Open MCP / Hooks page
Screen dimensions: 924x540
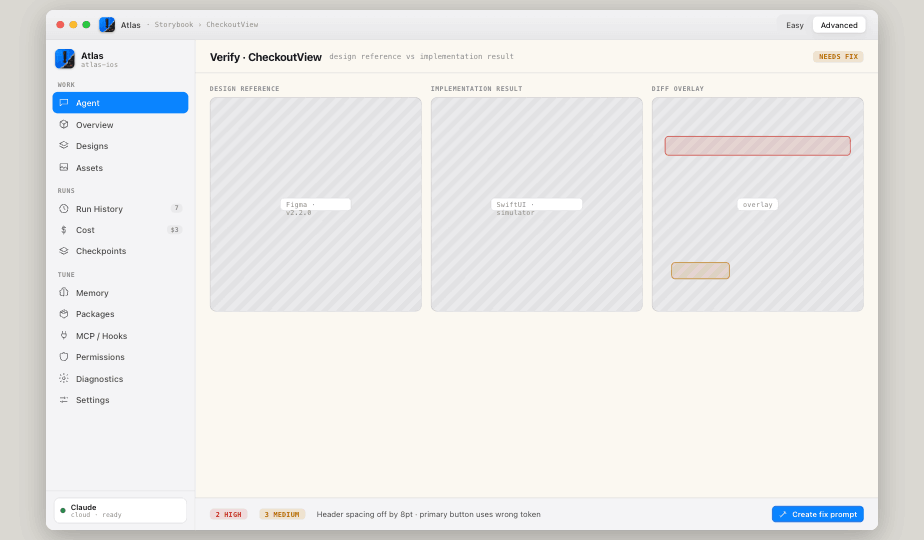click(120, 335)
